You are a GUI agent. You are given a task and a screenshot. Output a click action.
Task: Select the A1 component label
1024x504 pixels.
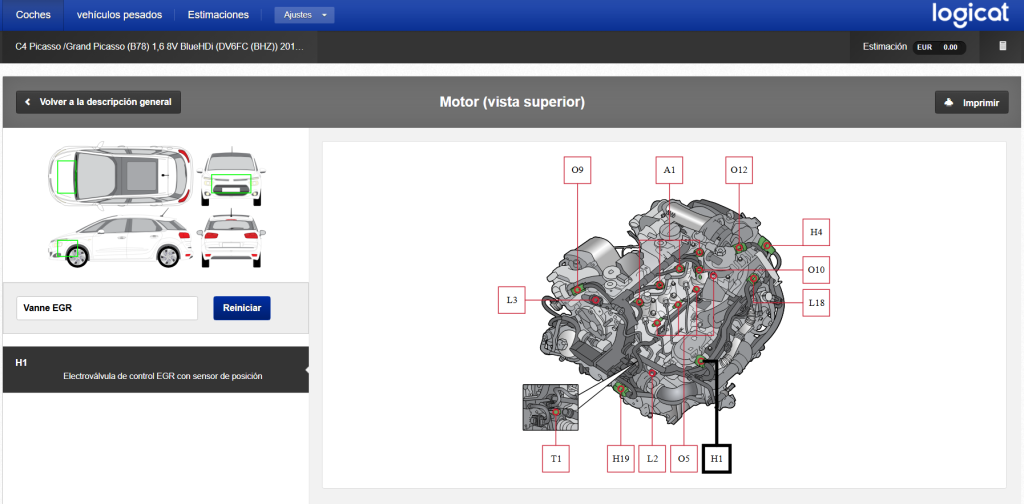click(x=669, y=170)
